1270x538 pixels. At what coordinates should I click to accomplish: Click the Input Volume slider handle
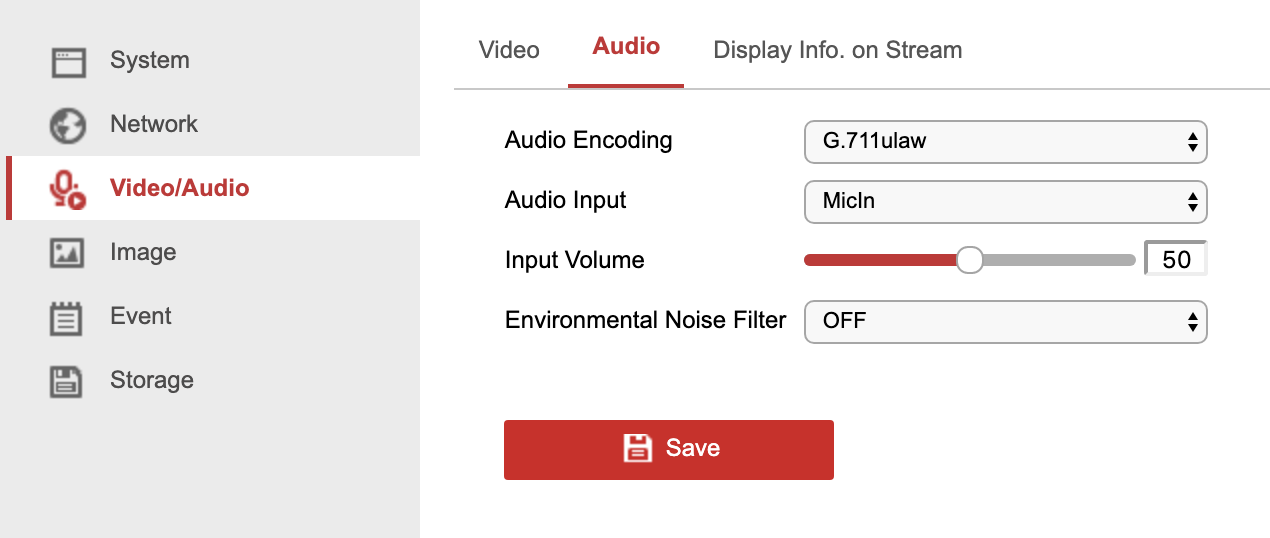pyautogui.click(x=970, y=260)
